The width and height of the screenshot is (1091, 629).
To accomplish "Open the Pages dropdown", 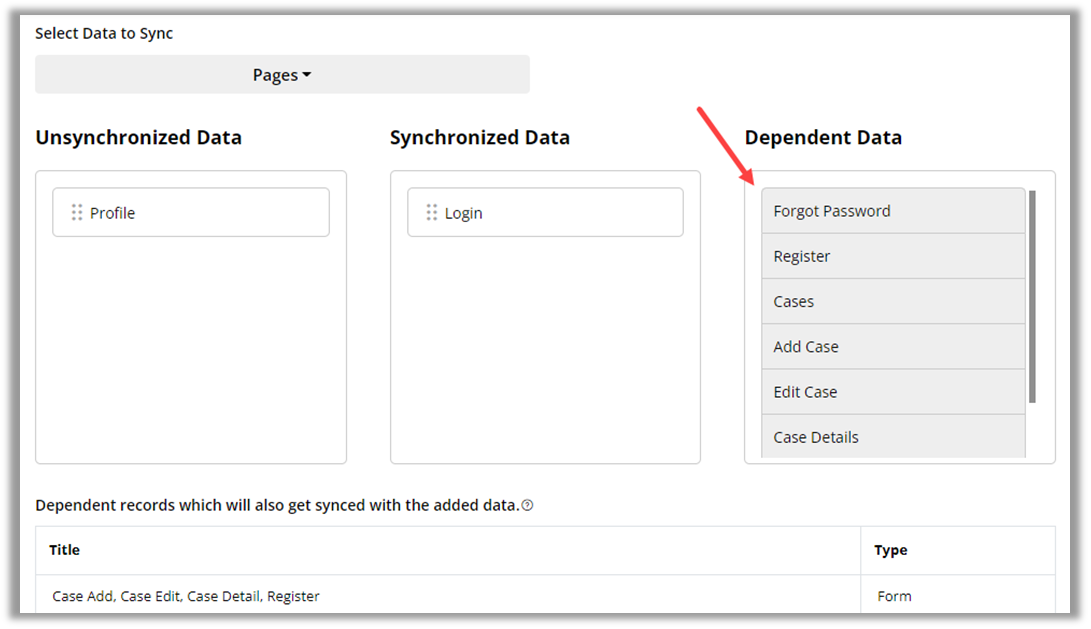I will (282, 75).
